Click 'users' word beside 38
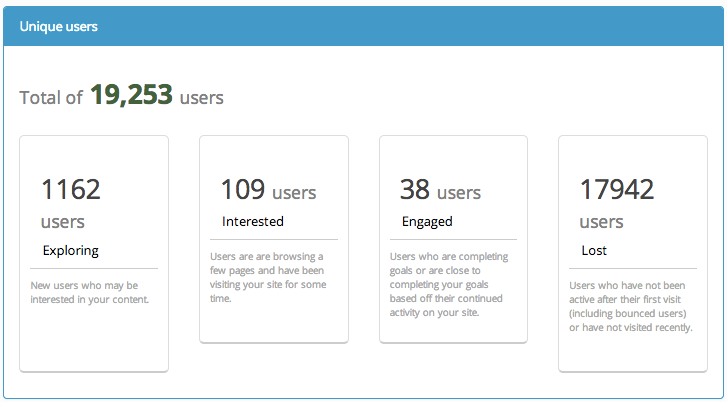The image size is (727, 402). click(x=459, y=192)
